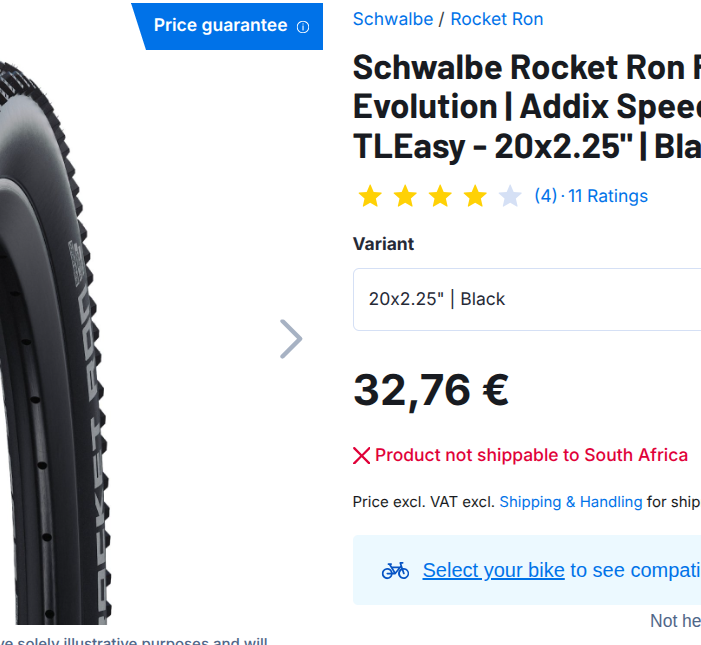Click the bicycle icon in compatibility box
This screenshot has width=701, height=645.
coord(396,570)
